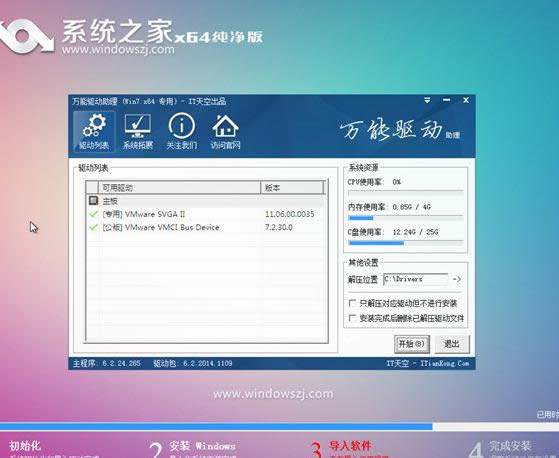
Task: Click 驱动包 6.2.2014.1109 status text
Action: tap(193, 363)
